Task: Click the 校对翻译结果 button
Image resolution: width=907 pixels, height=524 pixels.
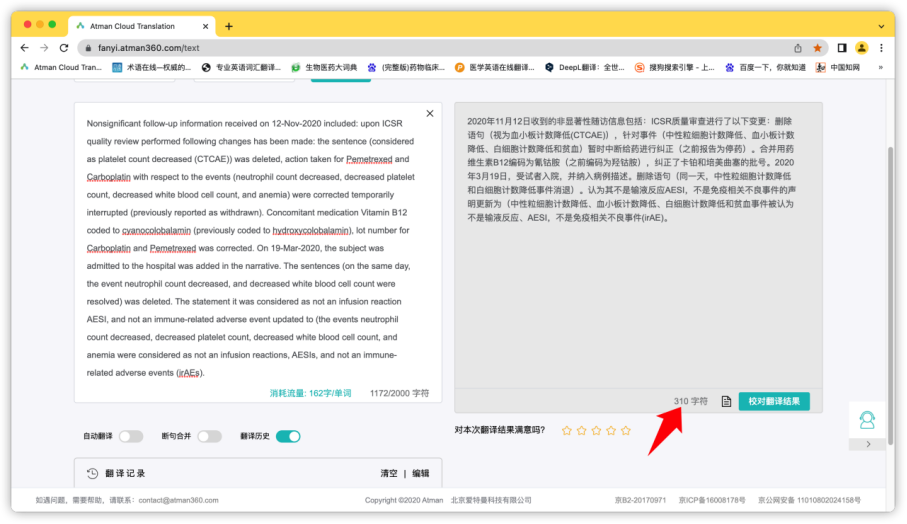Action: (774, 401)
